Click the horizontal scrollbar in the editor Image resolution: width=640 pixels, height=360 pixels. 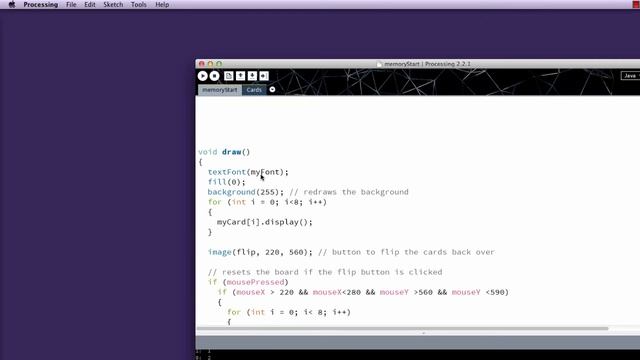402,328
